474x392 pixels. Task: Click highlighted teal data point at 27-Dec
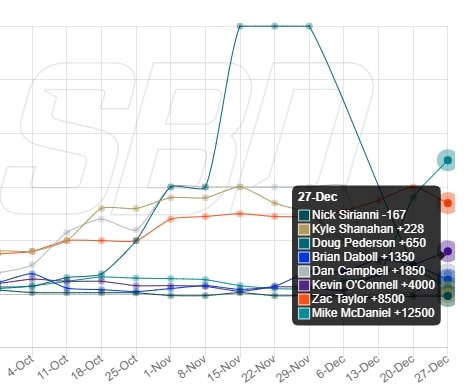click(448, 160)
